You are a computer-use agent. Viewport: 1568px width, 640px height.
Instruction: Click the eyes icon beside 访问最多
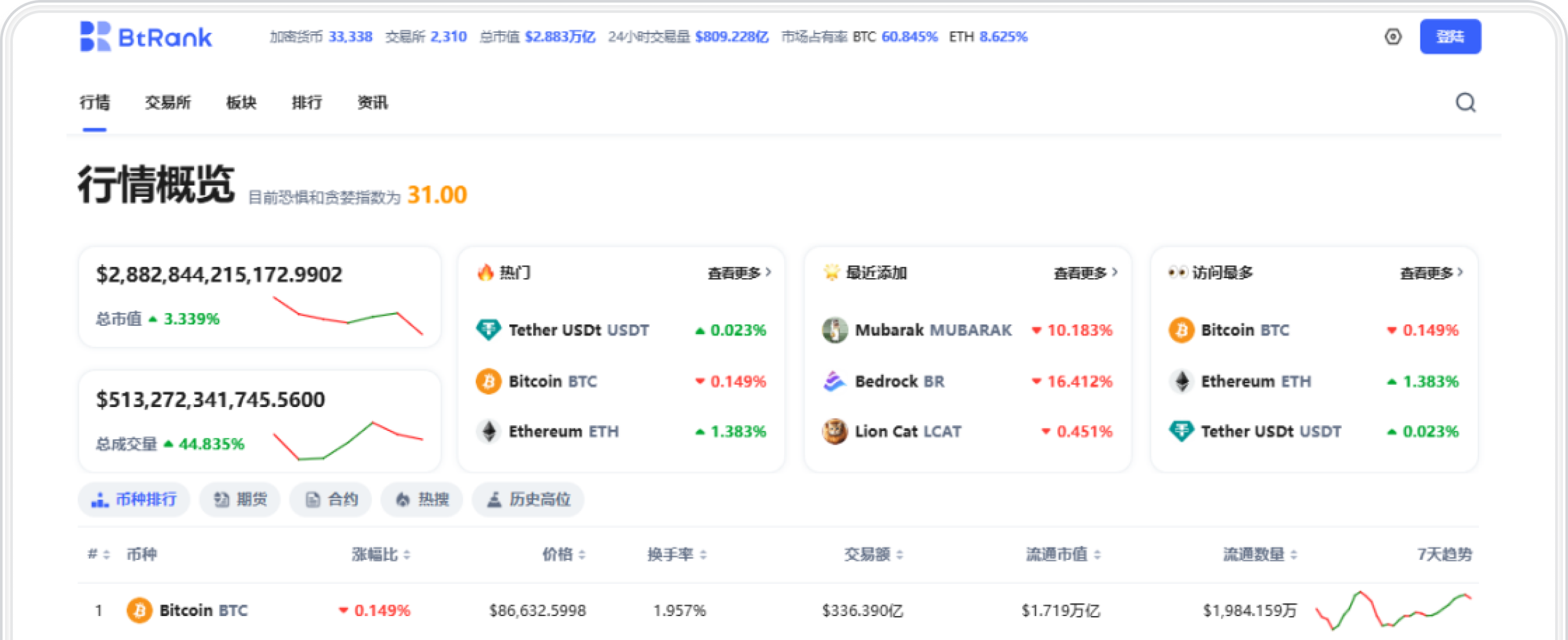pos(1177,272)
